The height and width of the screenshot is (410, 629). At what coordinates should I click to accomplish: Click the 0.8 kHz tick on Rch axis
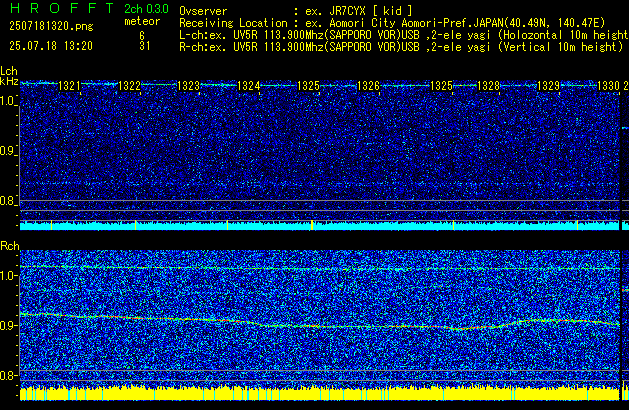(9, 375)
